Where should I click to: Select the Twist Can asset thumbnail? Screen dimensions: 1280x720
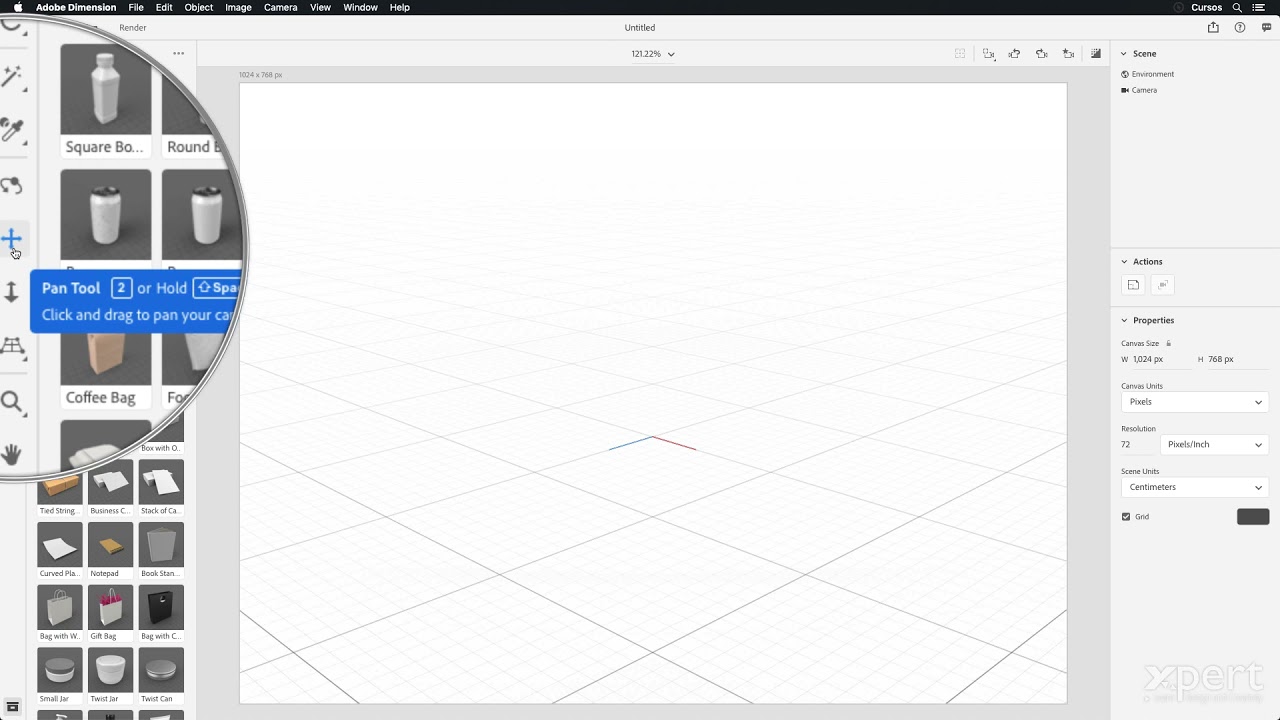(161, 670)
